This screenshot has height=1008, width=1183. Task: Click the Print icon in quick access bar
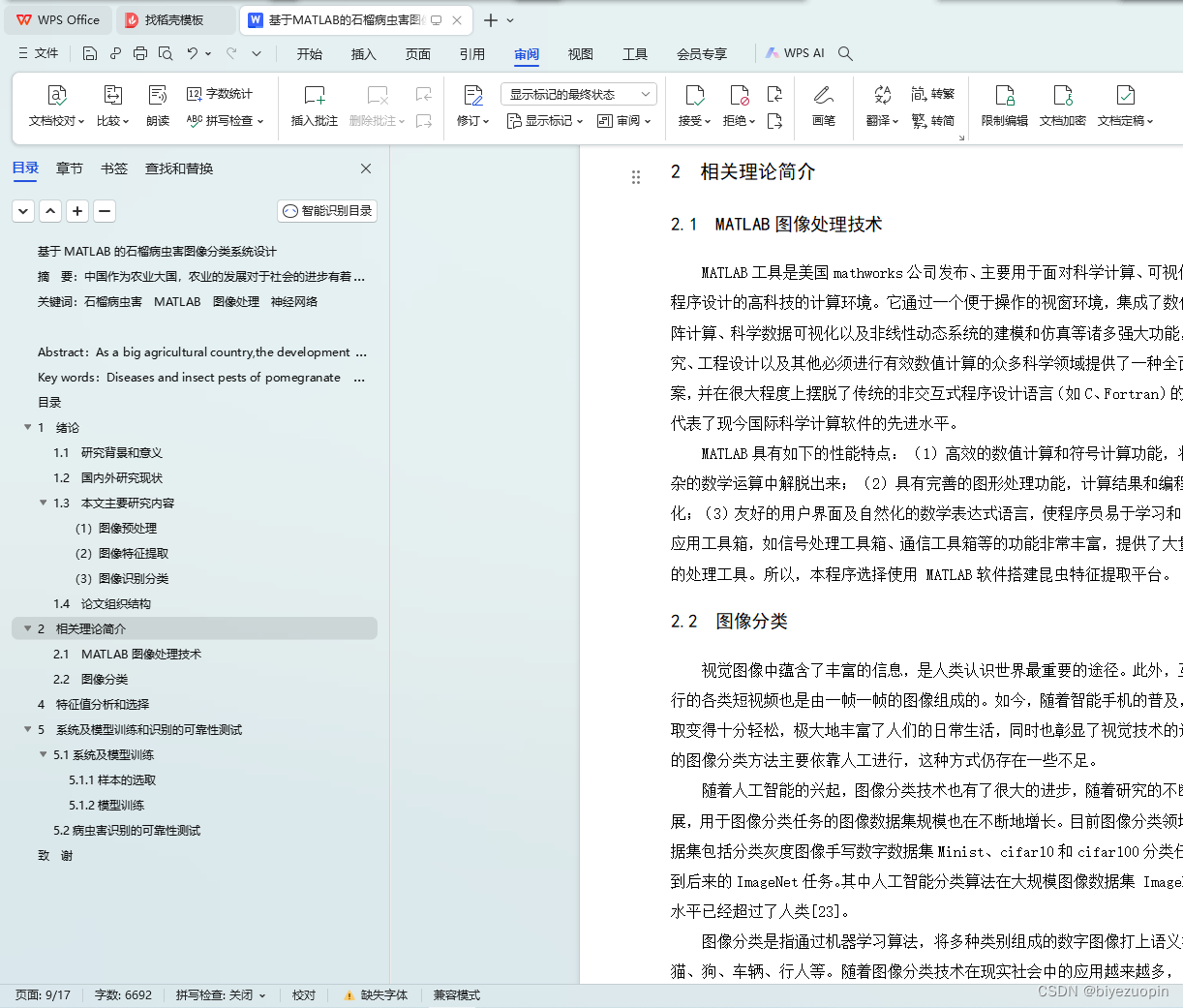pos(140,53)
